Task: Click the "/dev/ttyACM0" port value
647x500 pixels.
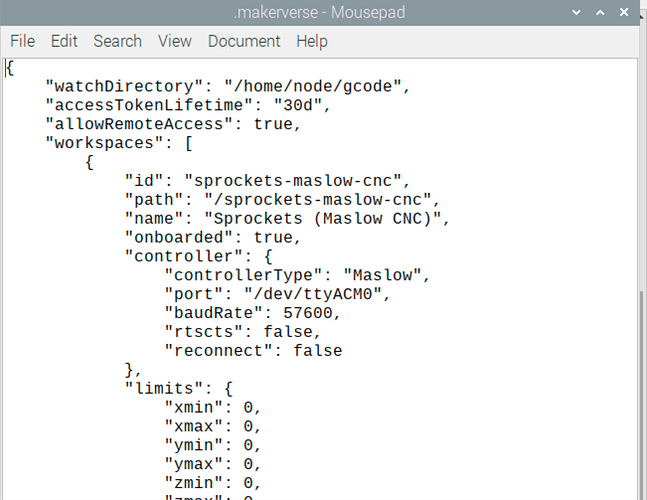Action: 312,294
